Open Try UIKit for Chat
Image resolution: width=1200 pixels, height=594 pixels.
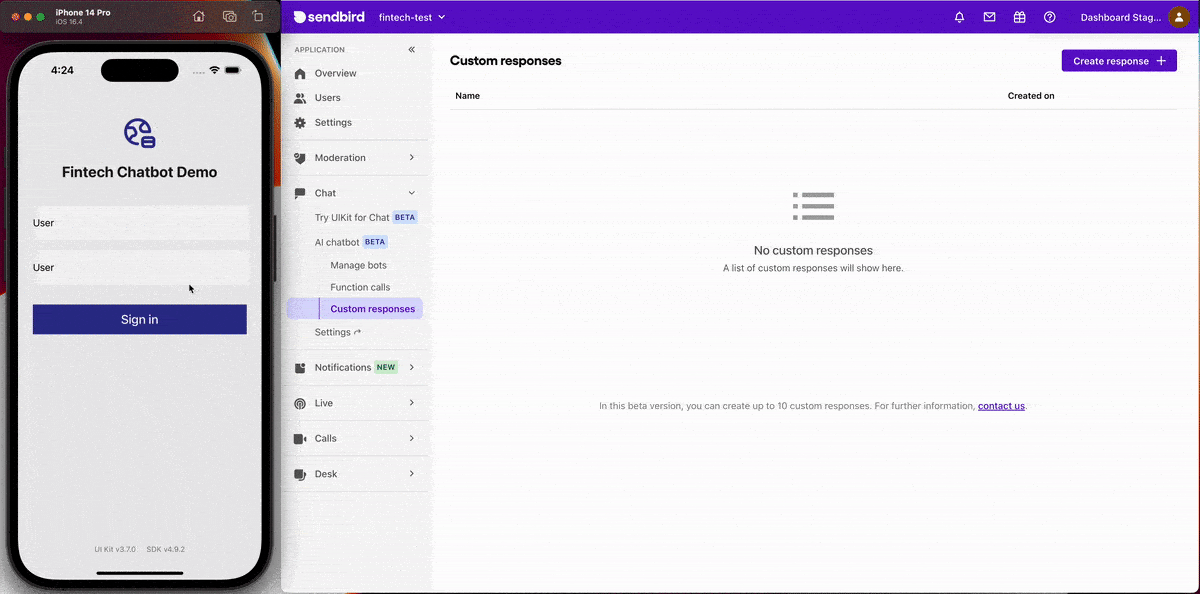(x=352, y=218)
